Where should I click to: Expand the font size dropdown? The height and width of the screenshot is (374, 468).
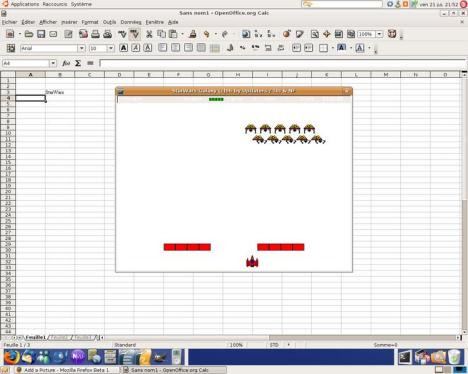pos(111,48)
